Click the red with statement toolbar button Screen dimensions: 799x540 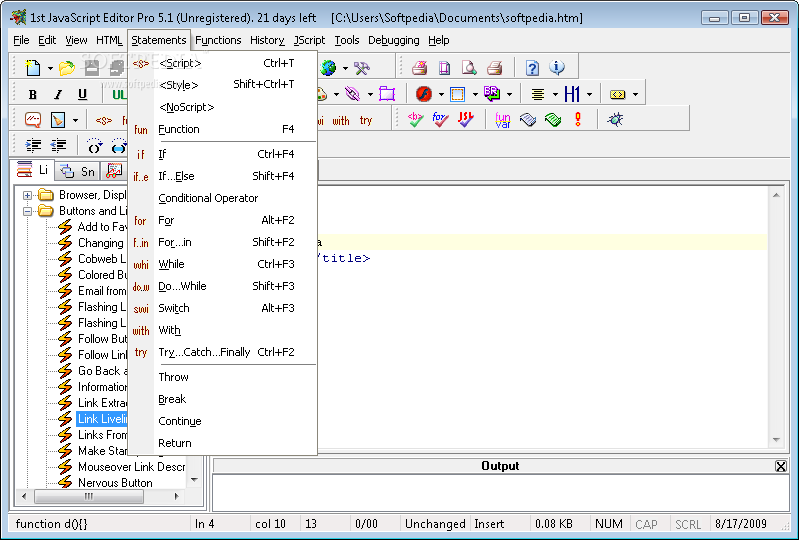(341, 121)
